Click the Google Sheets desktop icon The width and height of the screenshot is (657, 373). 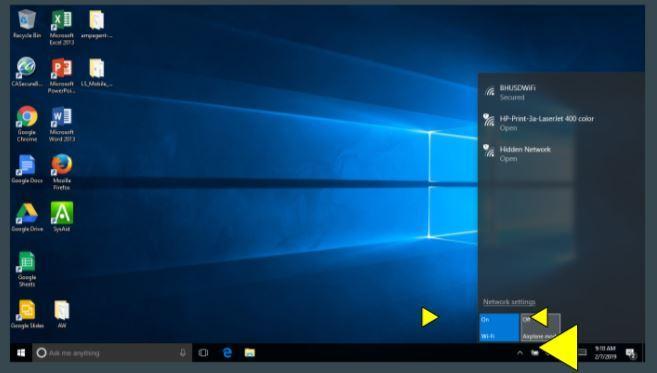coord(27,269)
